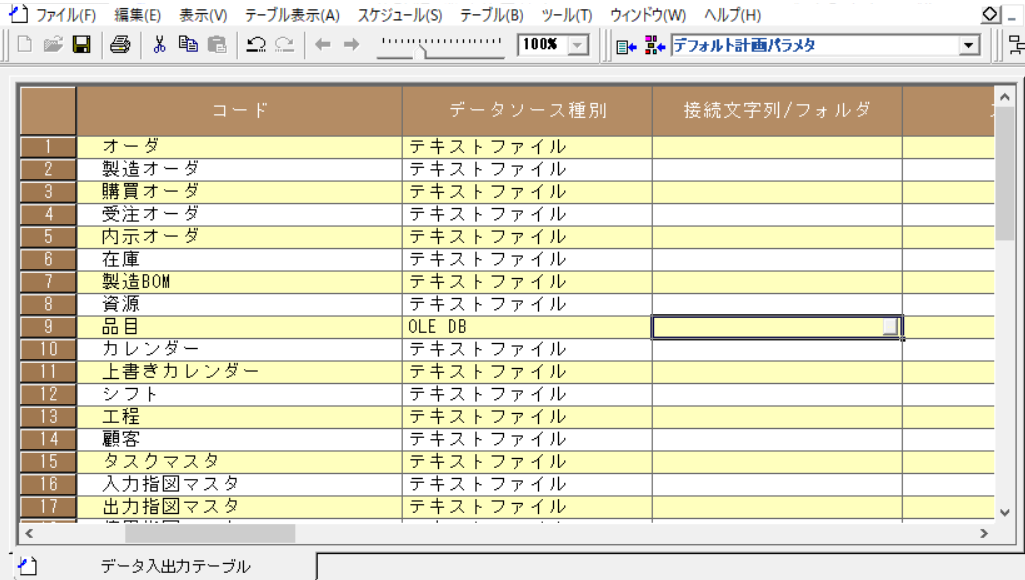This screenshot has width=1025, height=580.
Task: Click the 品目 code cell
Action: tap(239, 326)
